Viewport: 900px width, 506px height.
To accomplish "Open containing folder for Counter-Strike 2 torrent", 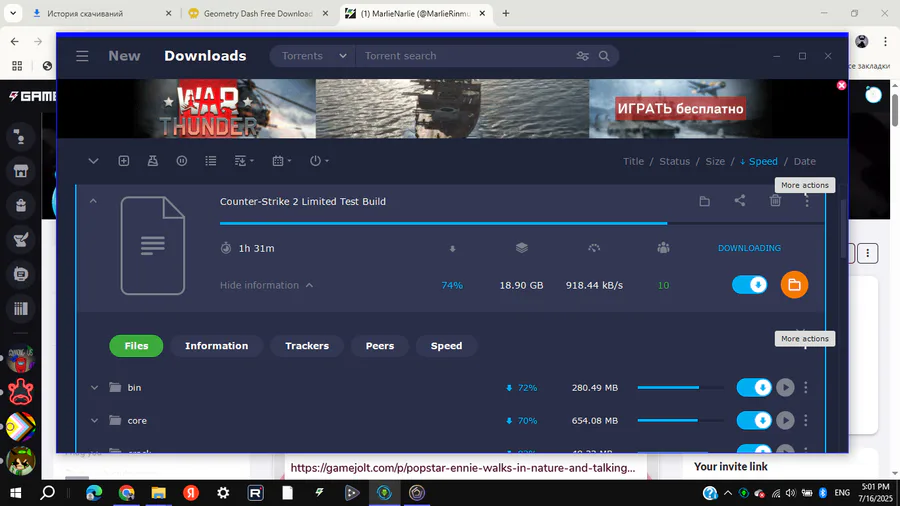I will pyautogui.click(x=704, y=201).
